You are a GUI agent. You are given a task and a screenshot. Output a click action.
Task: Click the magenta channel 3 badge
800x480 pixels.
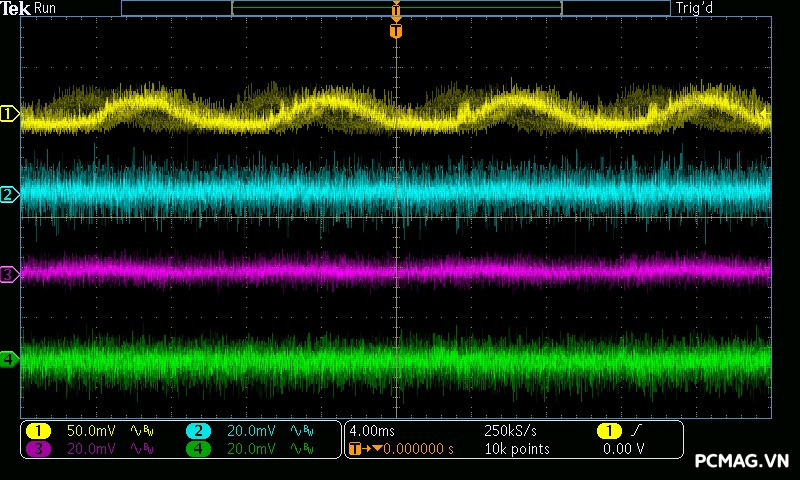(38, 450)
